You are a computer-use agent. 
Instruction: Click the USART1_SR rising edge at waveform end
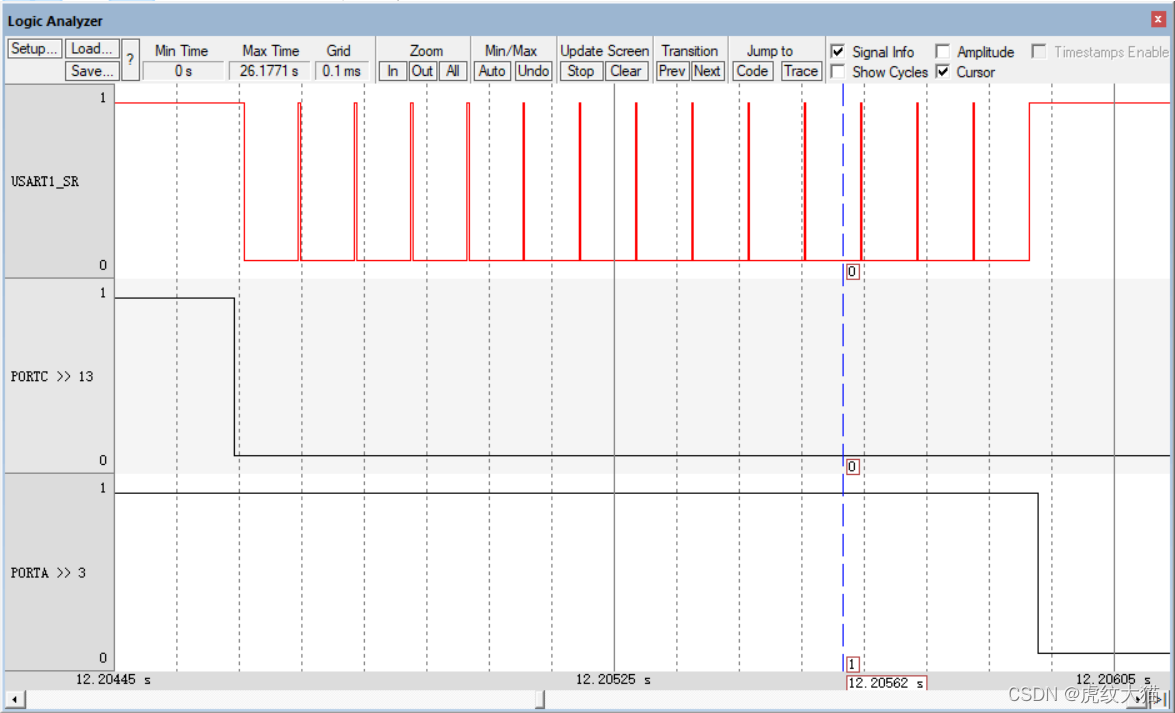coord(1030,181)
